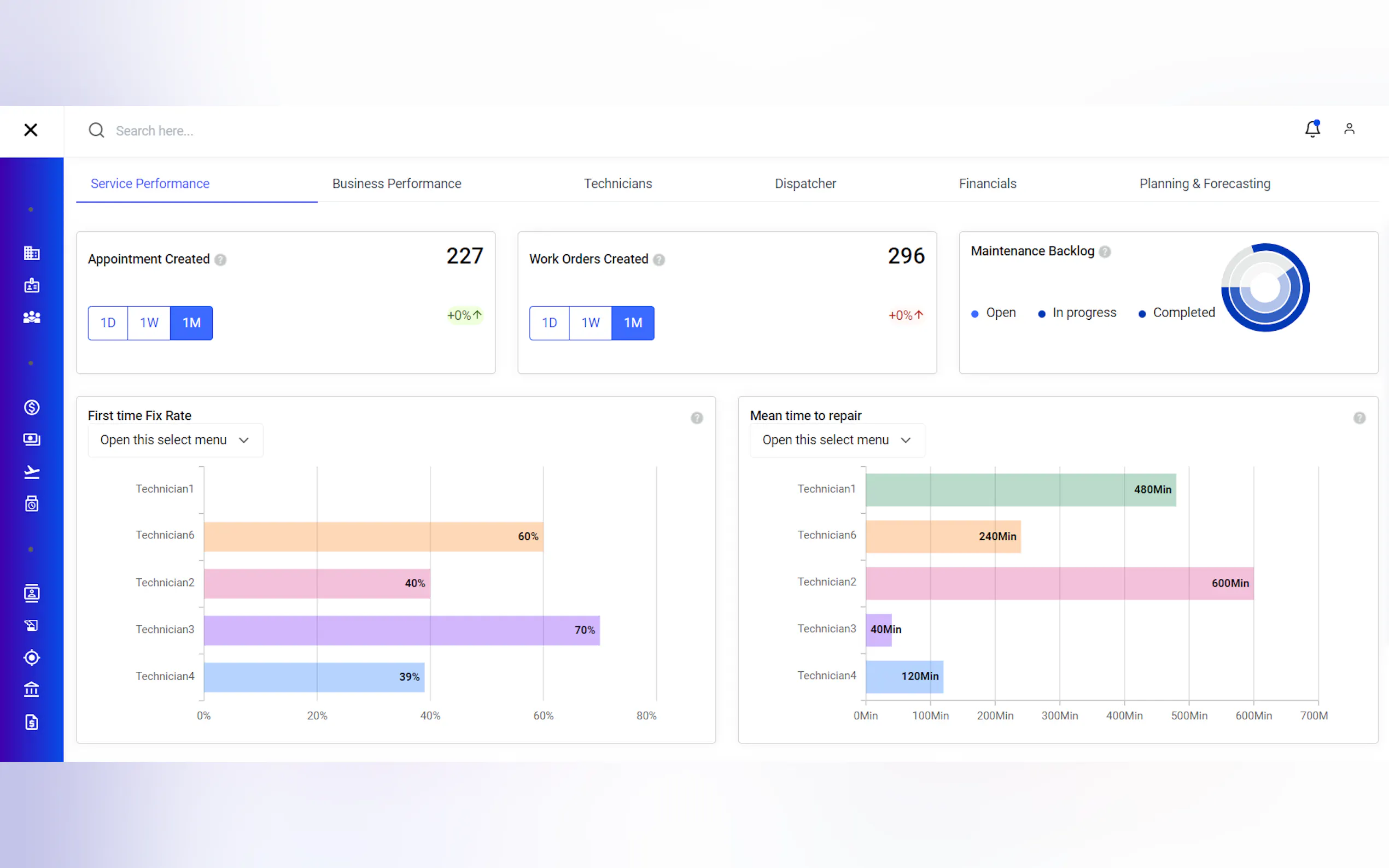Open Mean time to repair select menu
1389x868 pixels.
click(837, 440)
